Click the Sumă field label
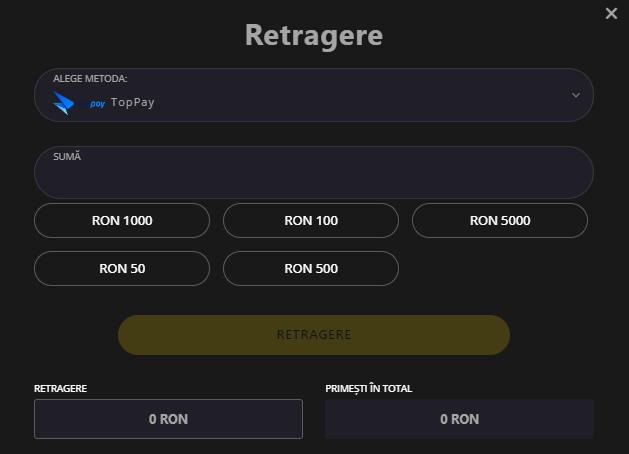This screenshot has width=629, height=454. point(67,156)
